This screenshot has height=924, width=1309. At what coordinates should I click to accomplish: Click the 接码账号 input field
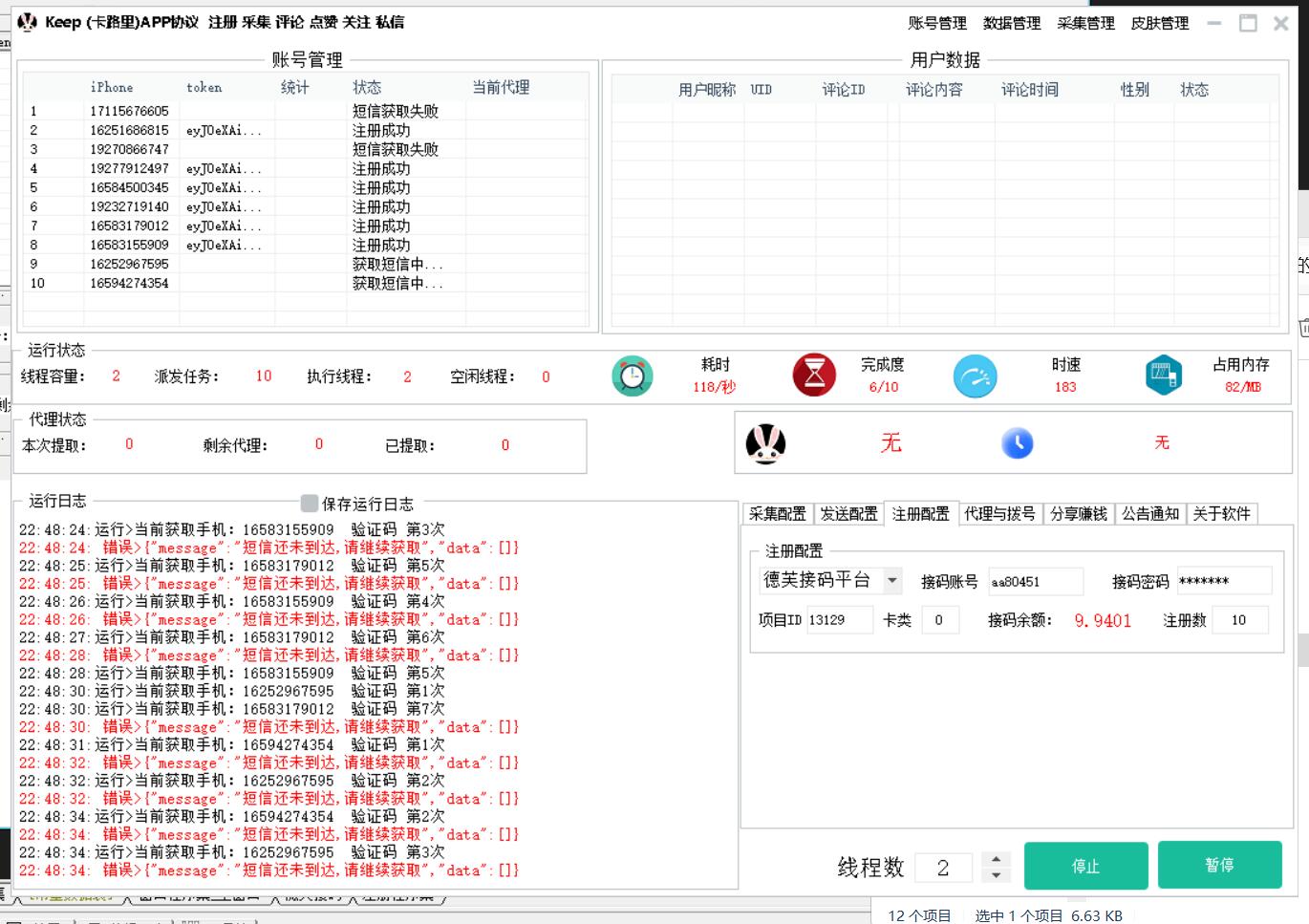click(1035, 581)
